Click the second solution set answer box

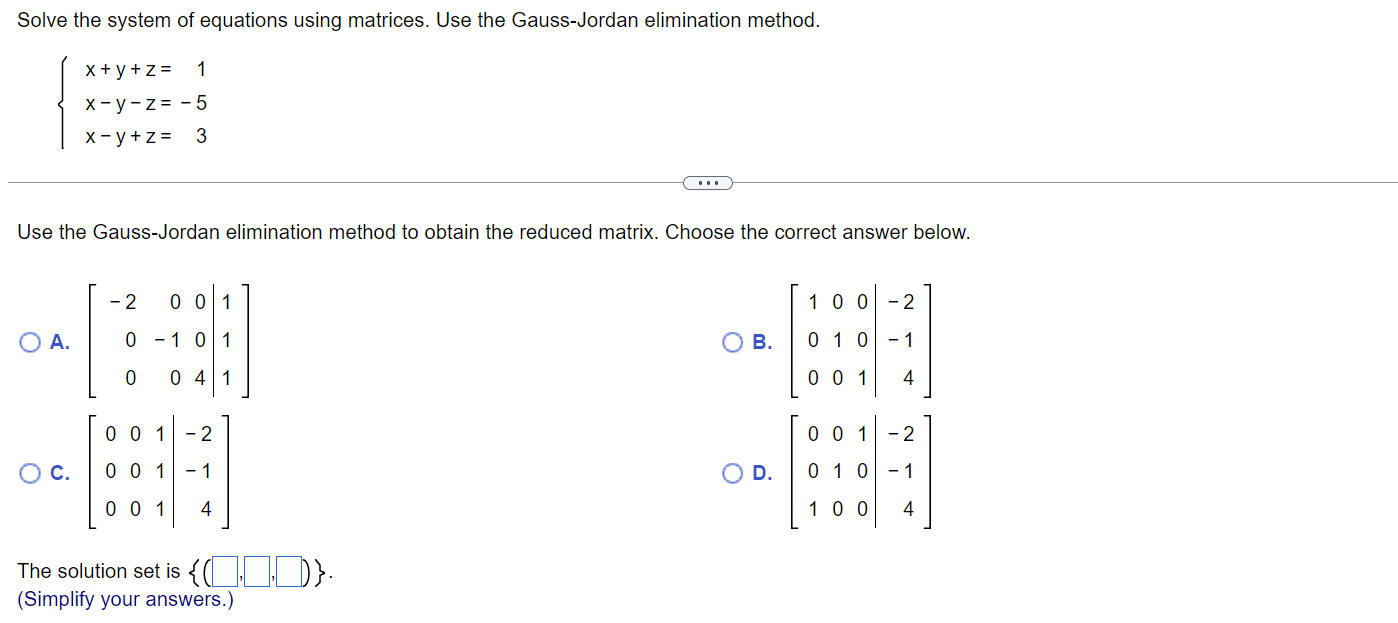(x=257, y=571)
